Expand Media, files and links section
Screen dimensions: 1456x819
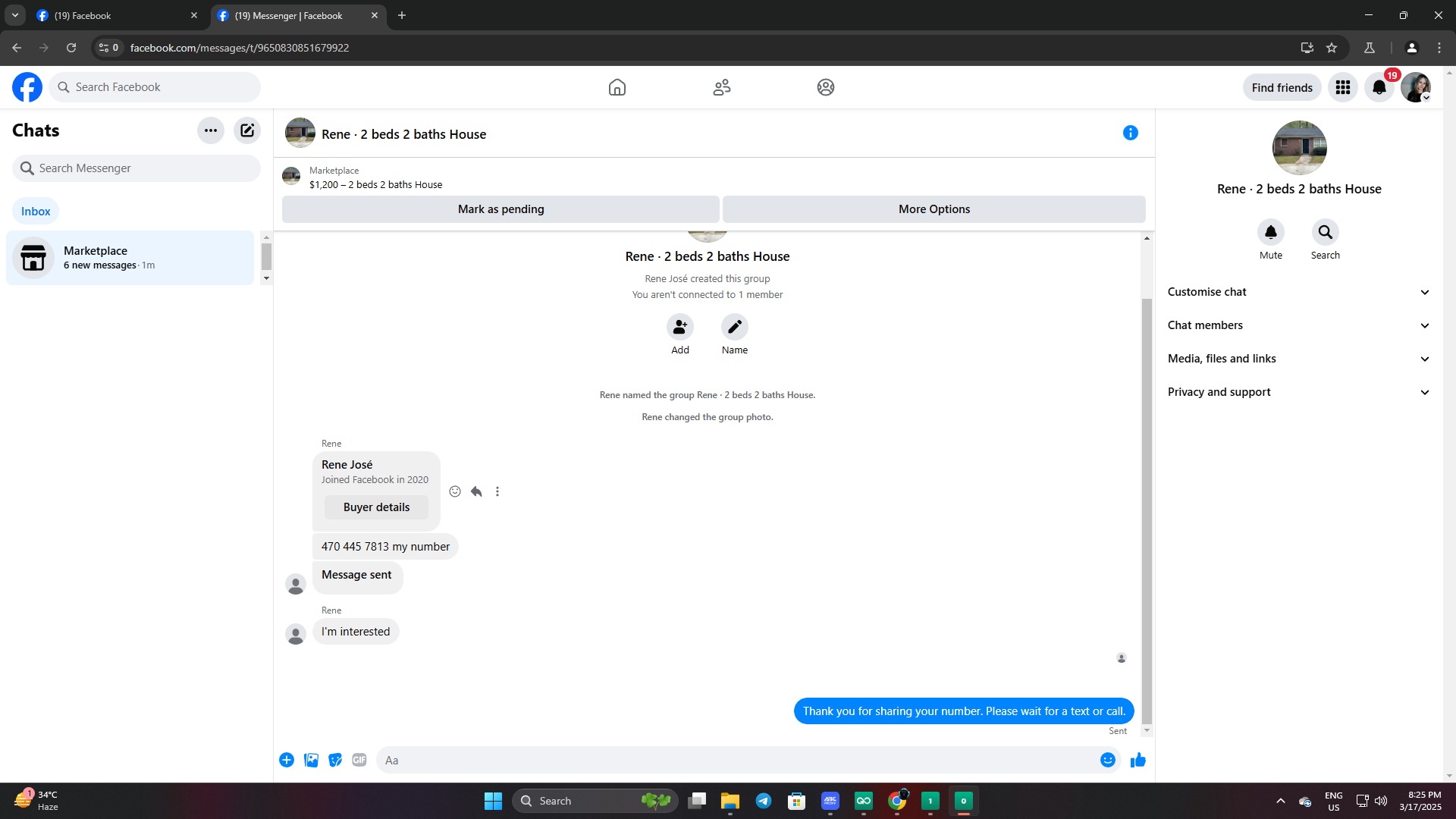1299,359
